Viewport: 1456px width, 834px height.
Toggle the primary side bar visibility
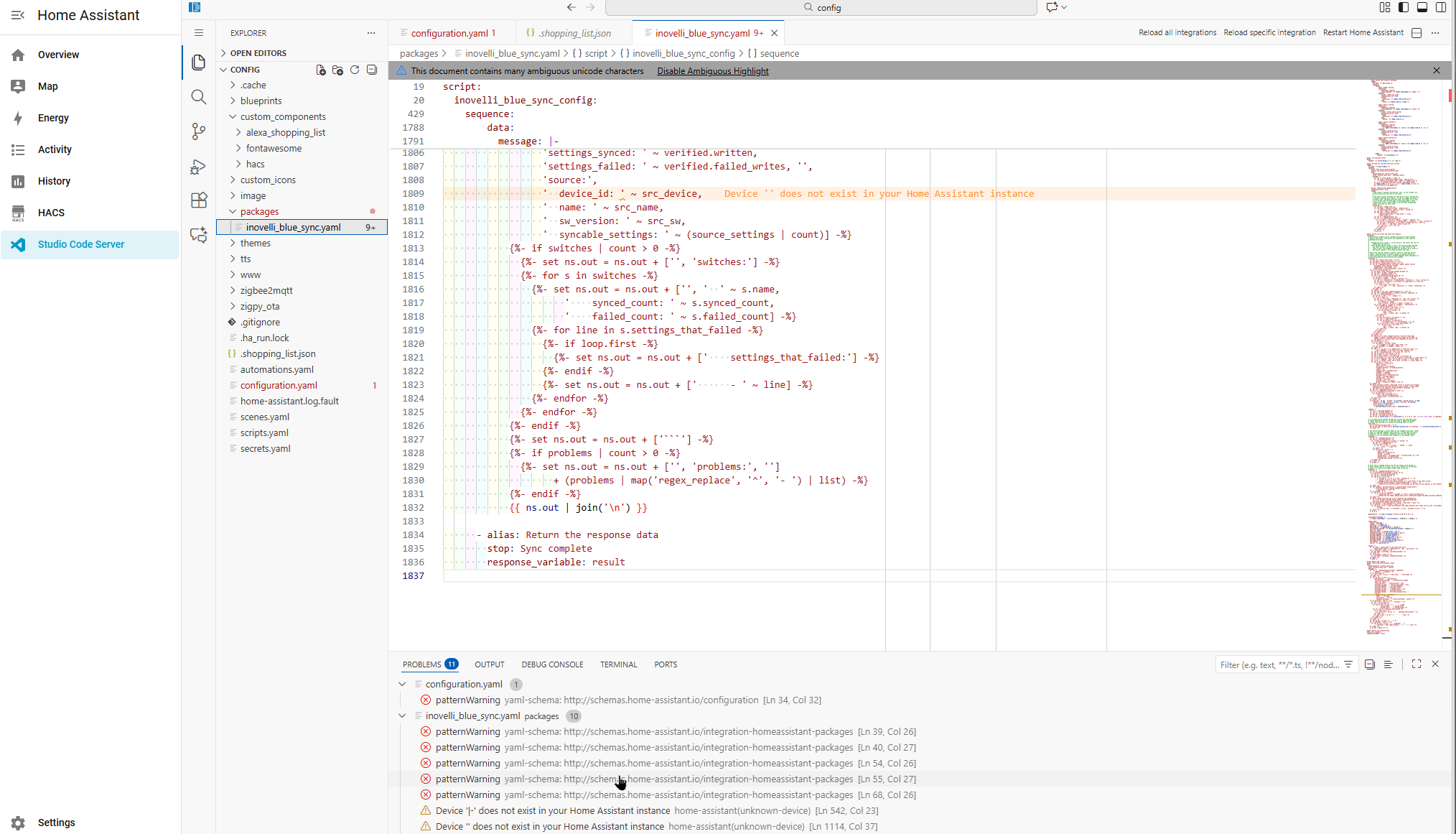[x=1404, y=7]
